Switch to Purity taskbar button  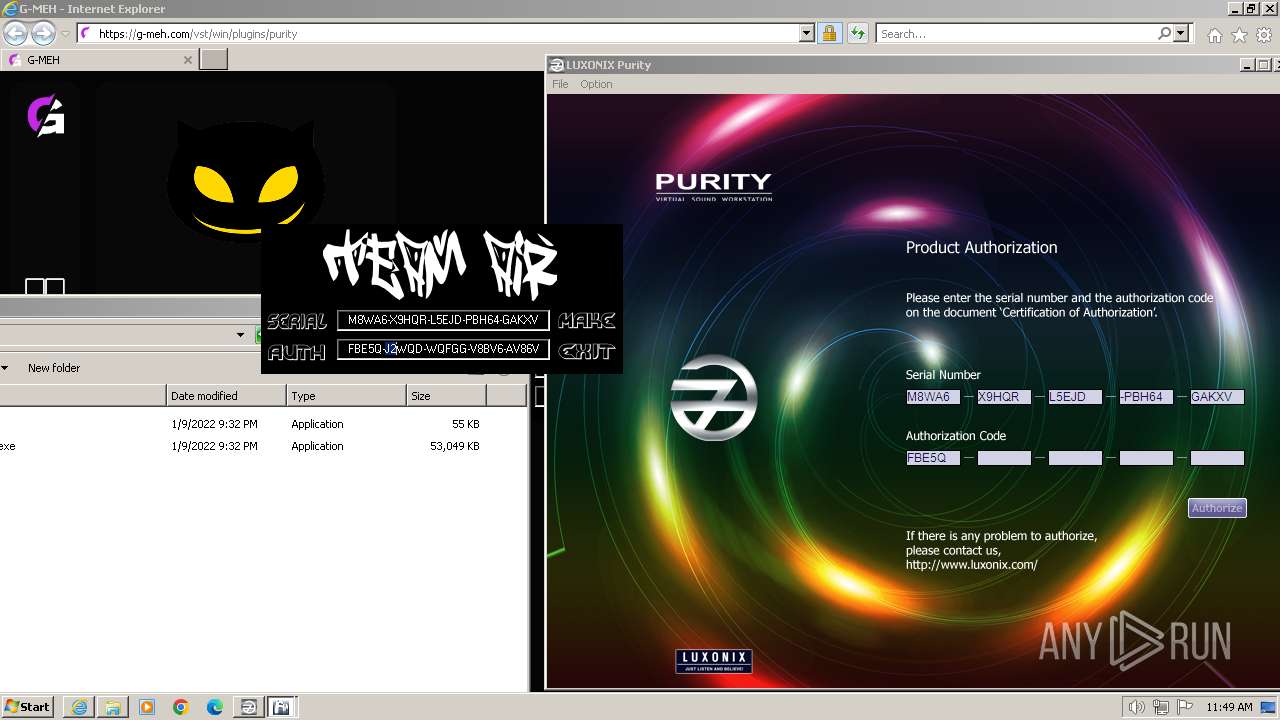pyautogui.click(x=248, y=707)
